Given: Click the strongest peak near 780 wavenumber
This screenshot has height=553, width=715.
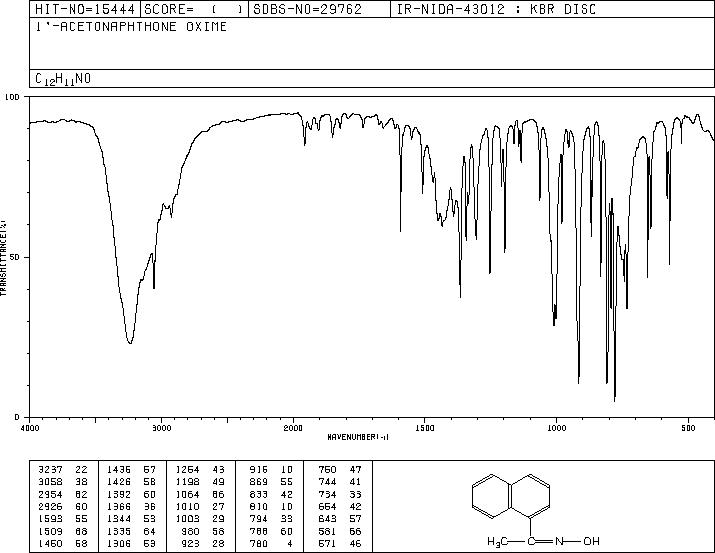Looking at the screenshot, I should click(615, 400).
